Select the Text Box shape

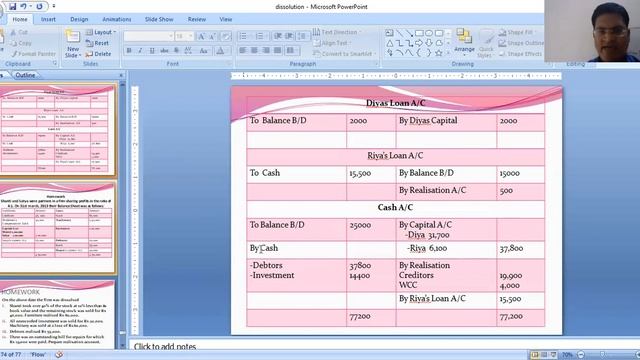389,33
